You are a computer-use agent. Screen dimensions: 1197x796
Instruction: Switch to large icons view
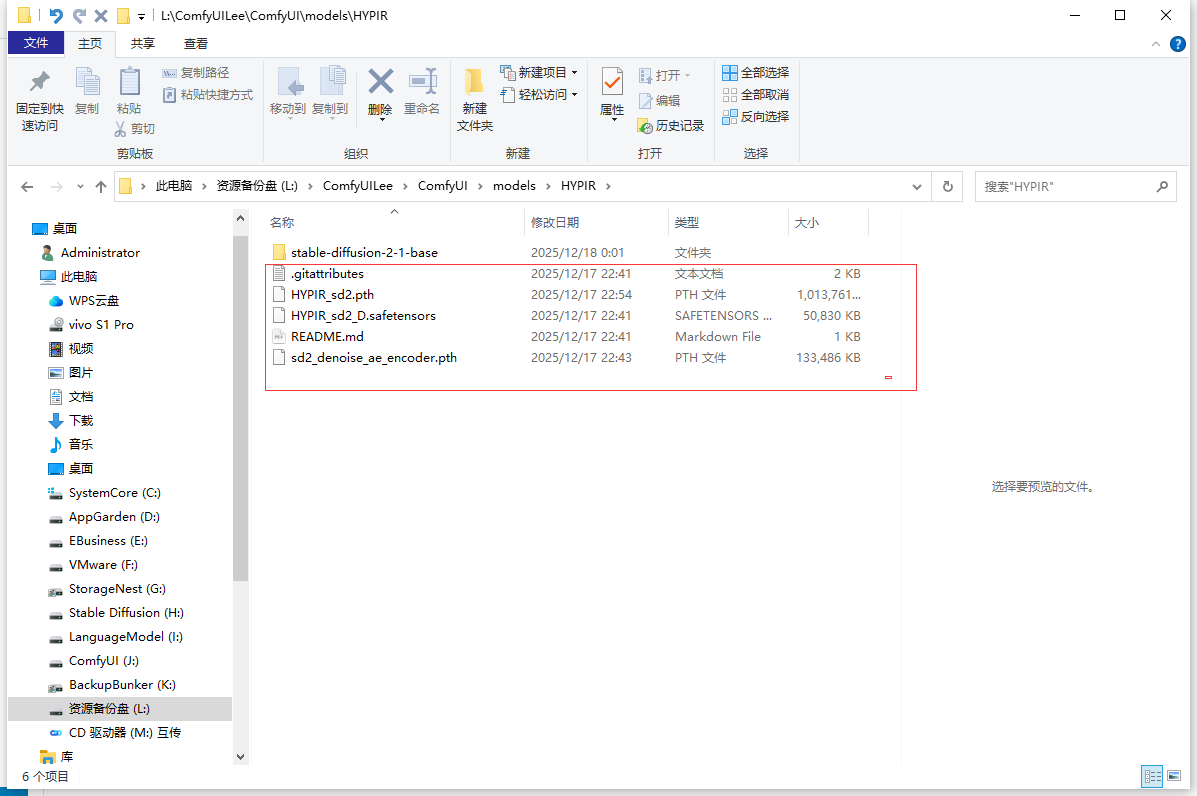click(x=1176, y=776)
